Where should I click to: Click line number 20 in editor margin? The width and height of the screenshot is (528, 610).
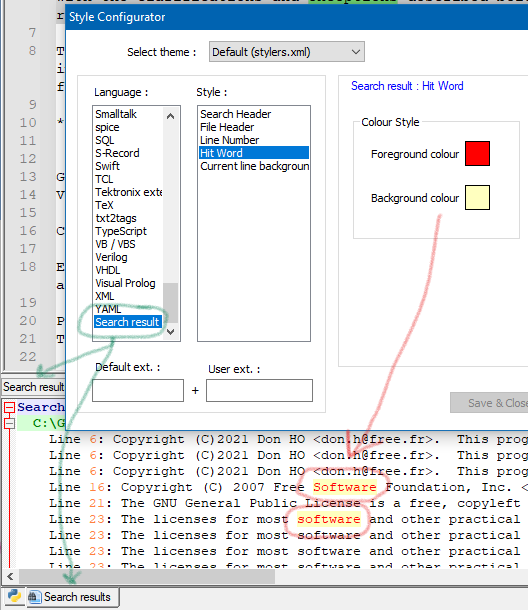28,321
